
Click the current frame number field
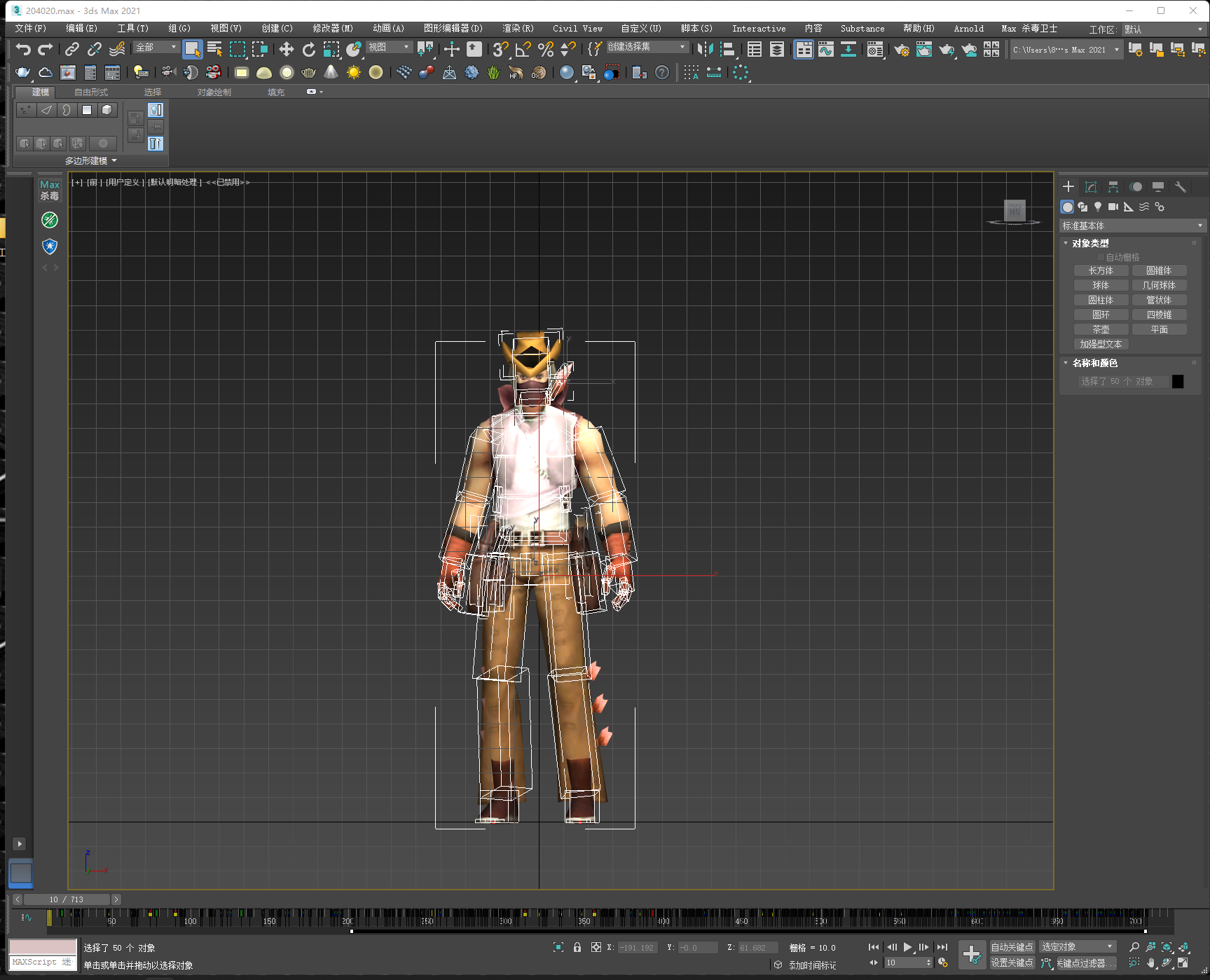click(905, 962)
